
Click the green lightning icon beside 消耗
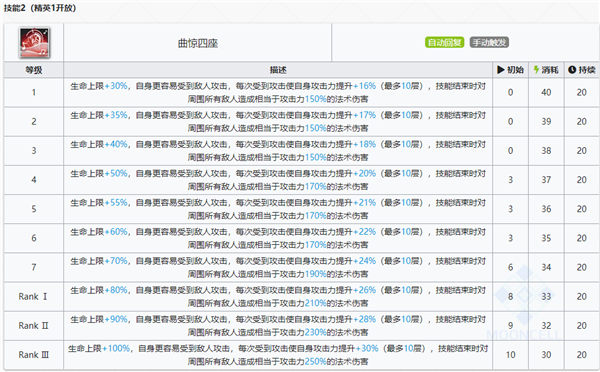(x=536, y=70)
